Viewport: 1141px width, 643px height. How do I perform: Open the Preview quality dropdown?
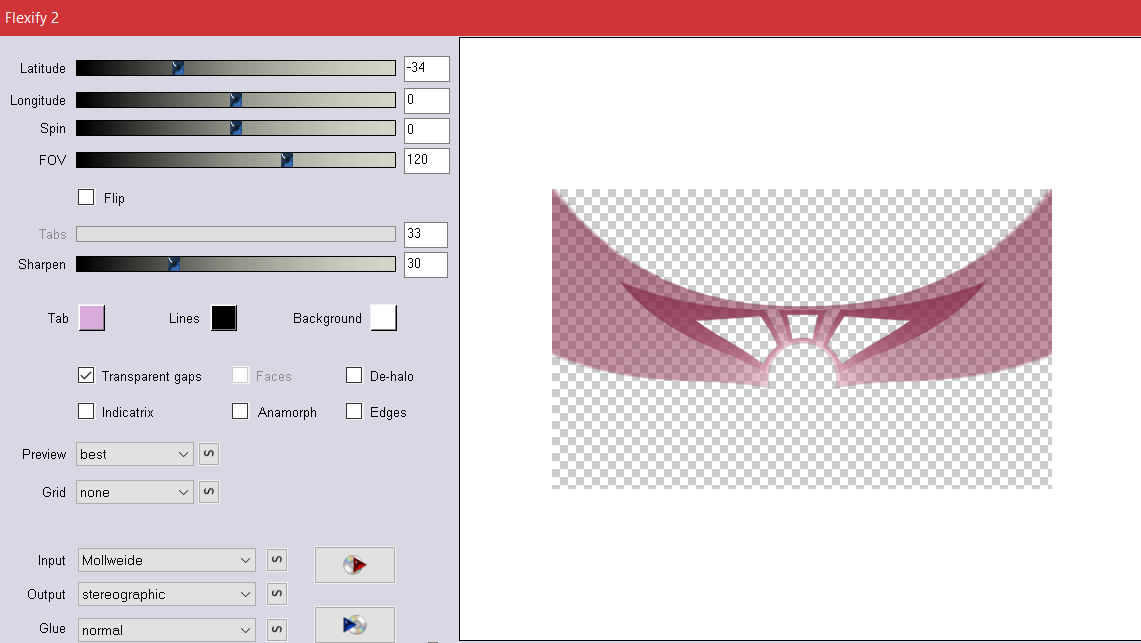coord(135,454)
